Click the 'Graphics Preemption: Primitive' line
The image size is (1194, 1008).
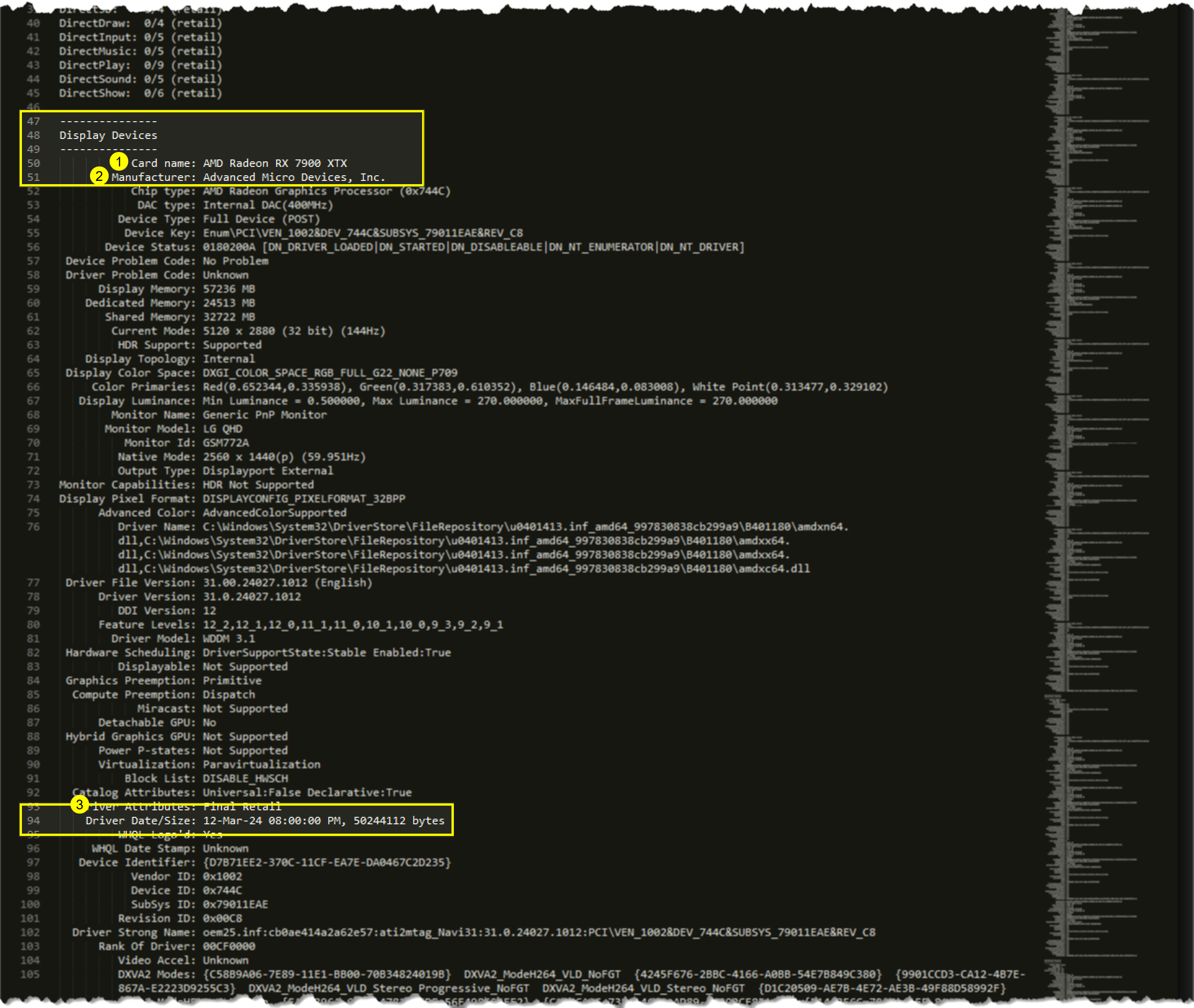point(163,681)
